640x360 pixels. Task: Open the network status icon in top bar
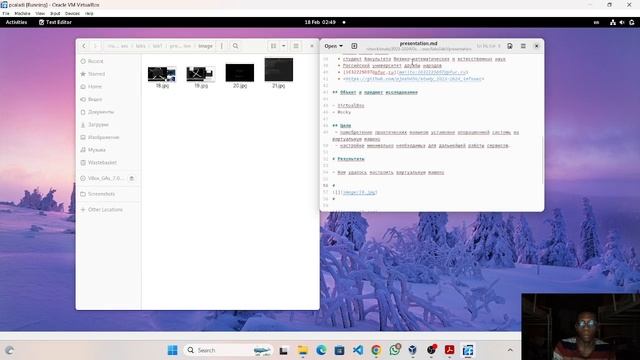613,22
